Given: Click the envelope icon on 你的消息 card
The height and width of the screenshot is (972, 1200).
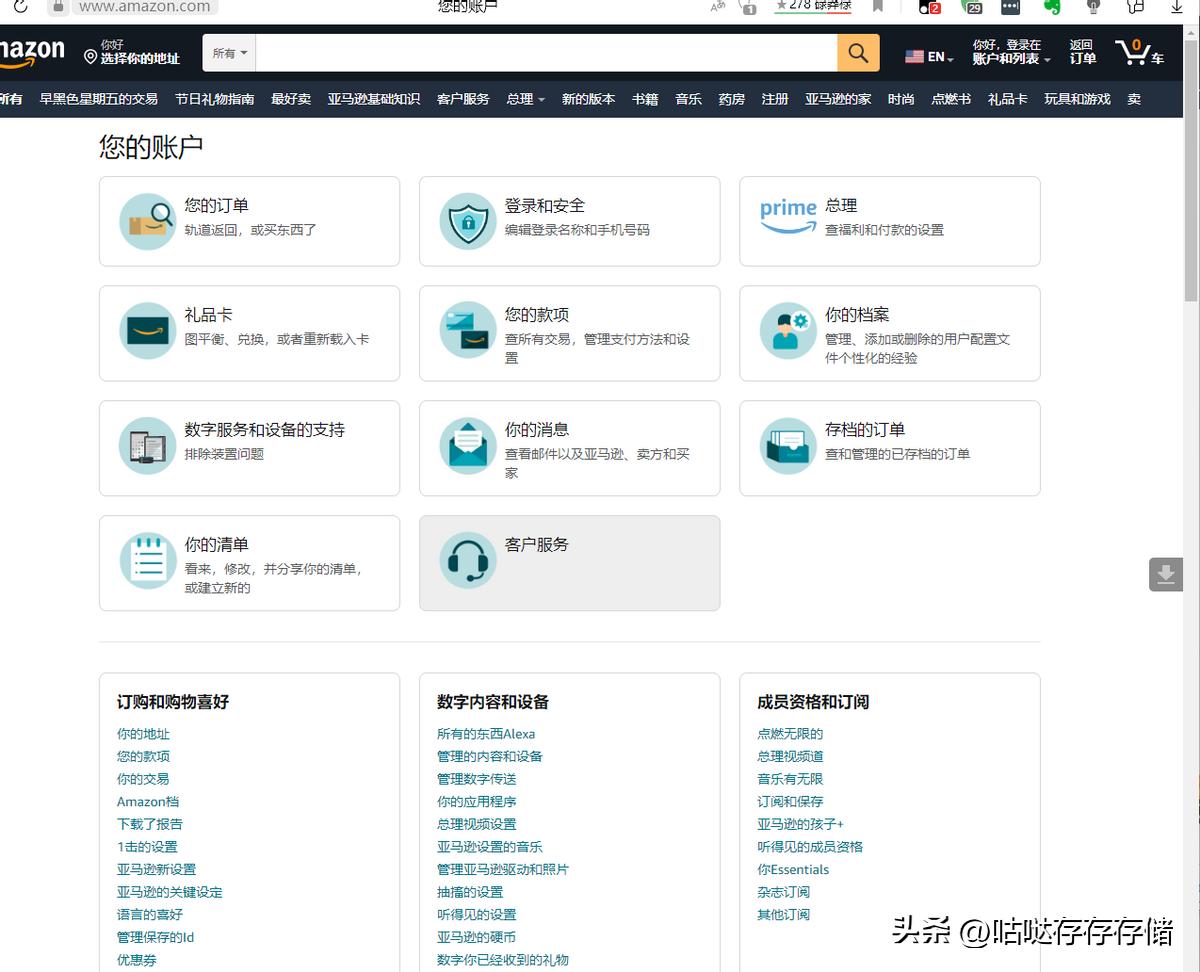Looking at the screenshot, I should pos(466,448).
